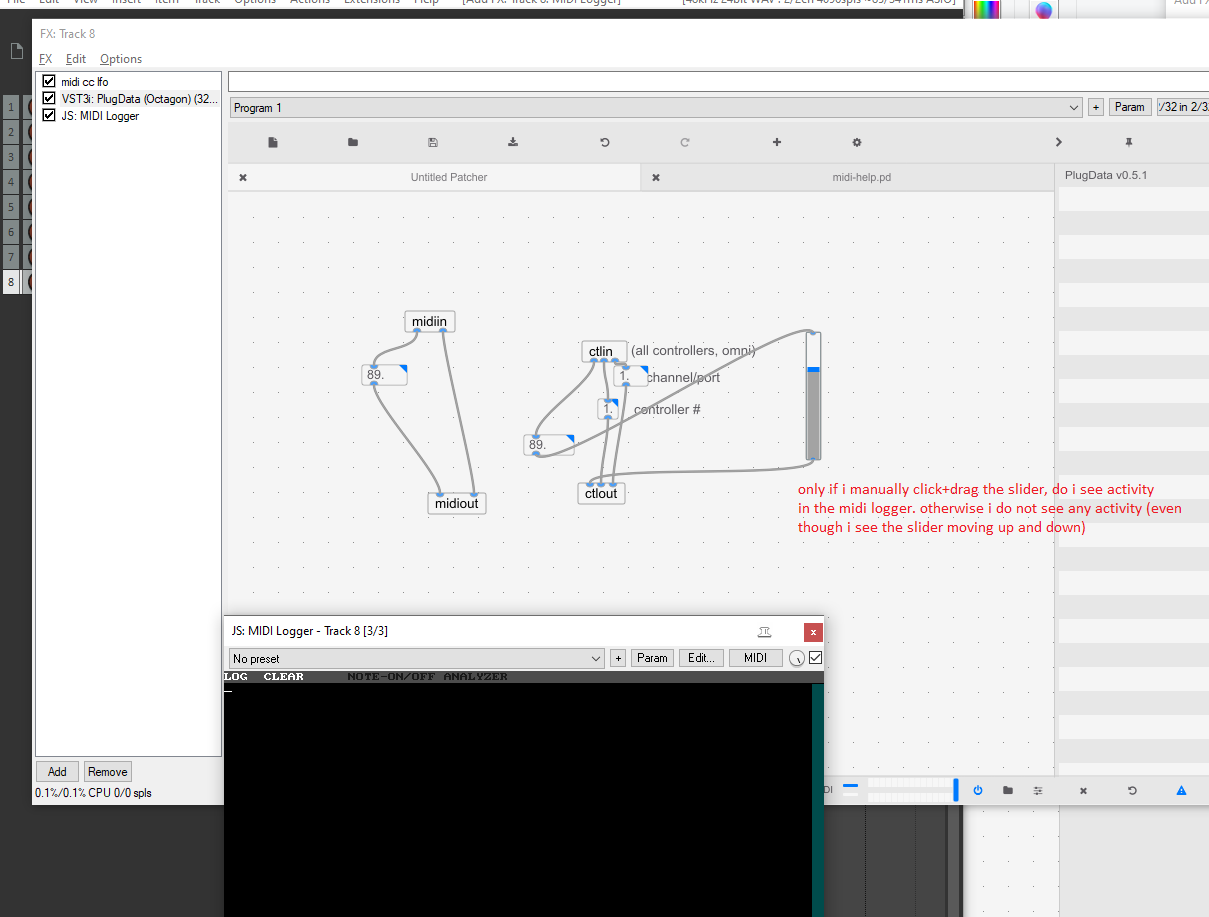Screen dimensions: 1209x917
Task: Create a new patch in PlugData
Action: tap(272, 142)
